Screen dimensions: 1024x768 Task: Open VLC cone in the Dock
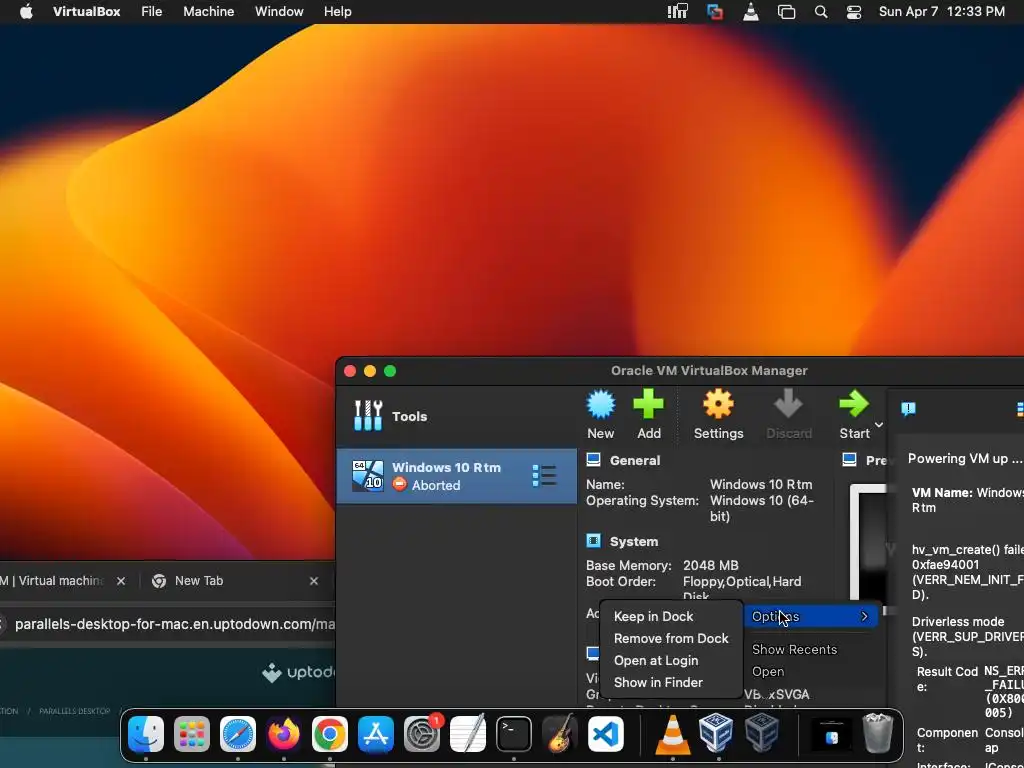672,733
